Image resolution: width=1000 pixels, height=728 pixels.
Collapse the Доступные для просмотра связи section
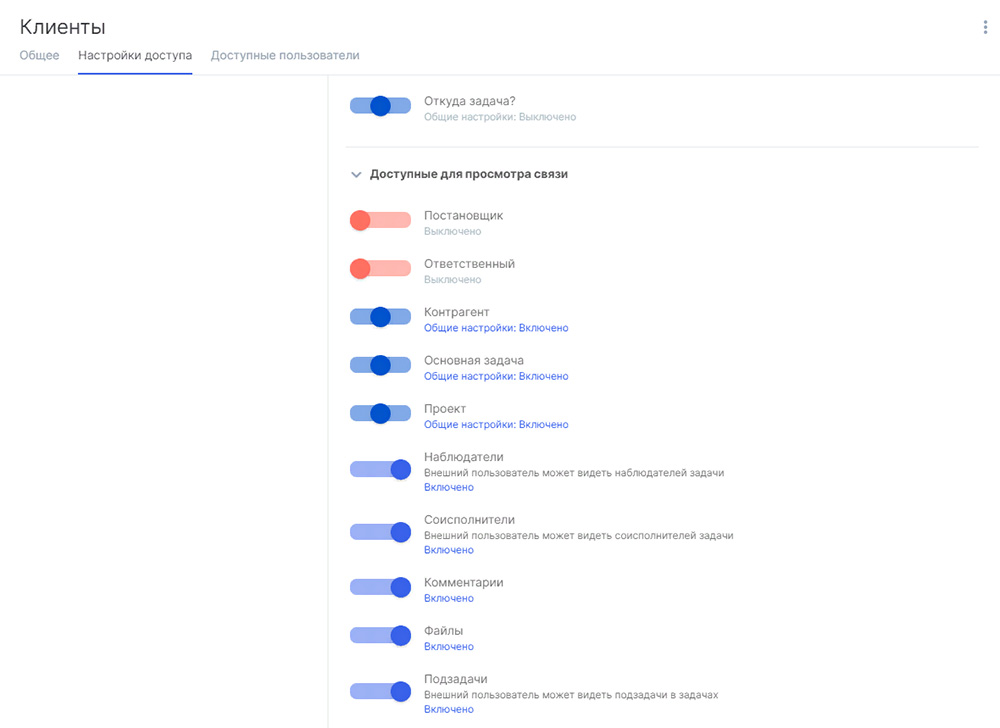click(356, 174)
